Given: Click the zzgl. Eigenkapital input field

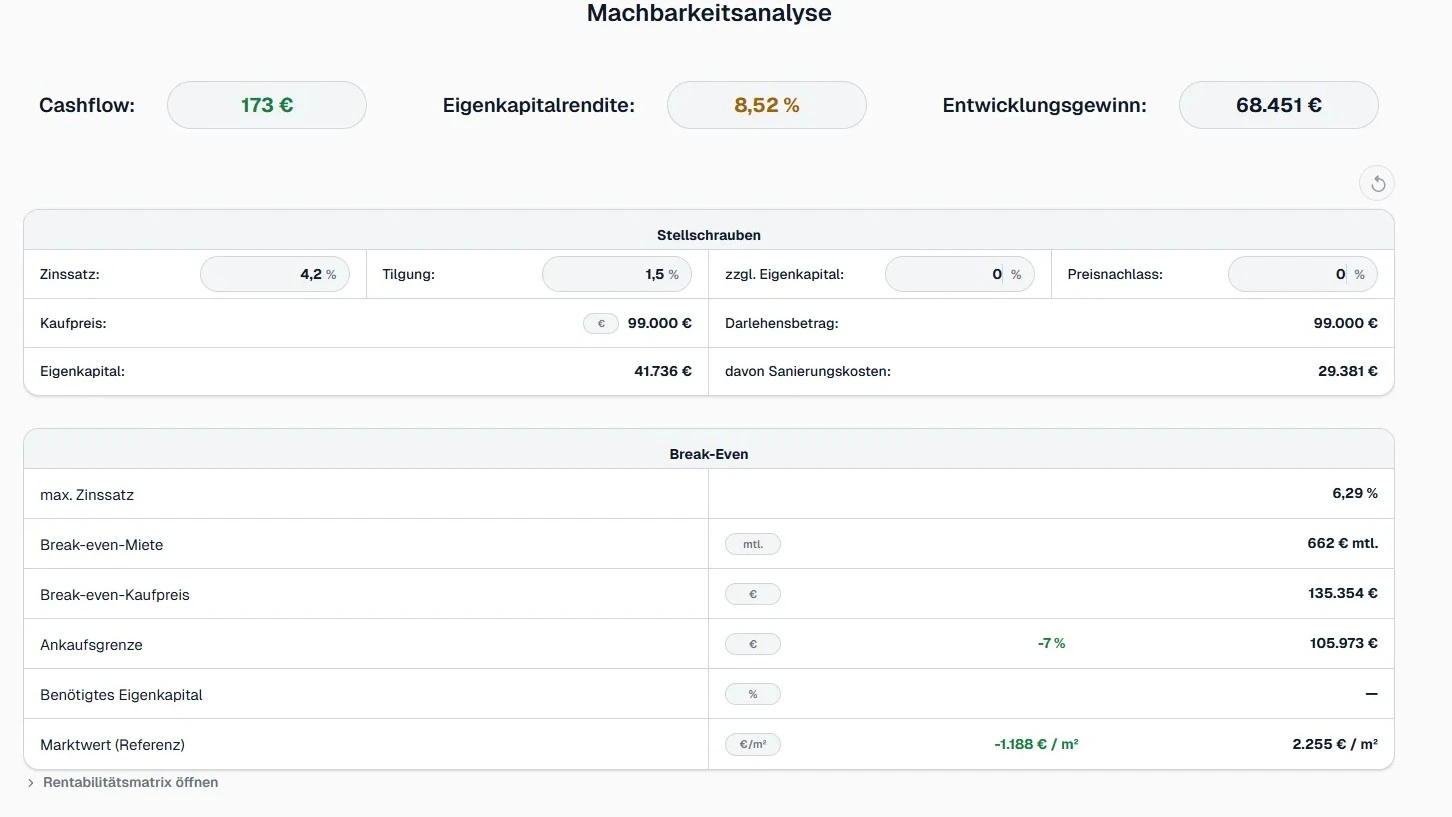Looking at the screenshot, I should tap(960, 274).
